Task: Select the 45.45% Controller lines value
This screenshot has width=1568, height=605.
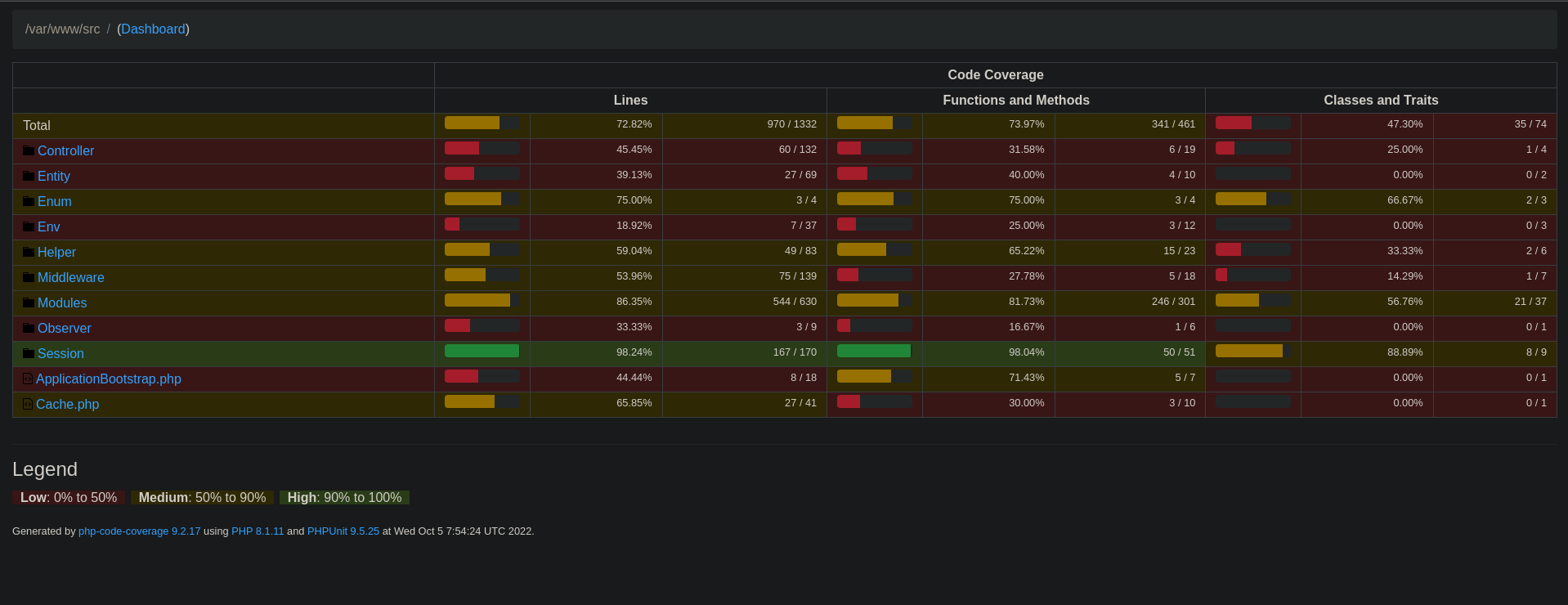Action: tap(634, 150)
